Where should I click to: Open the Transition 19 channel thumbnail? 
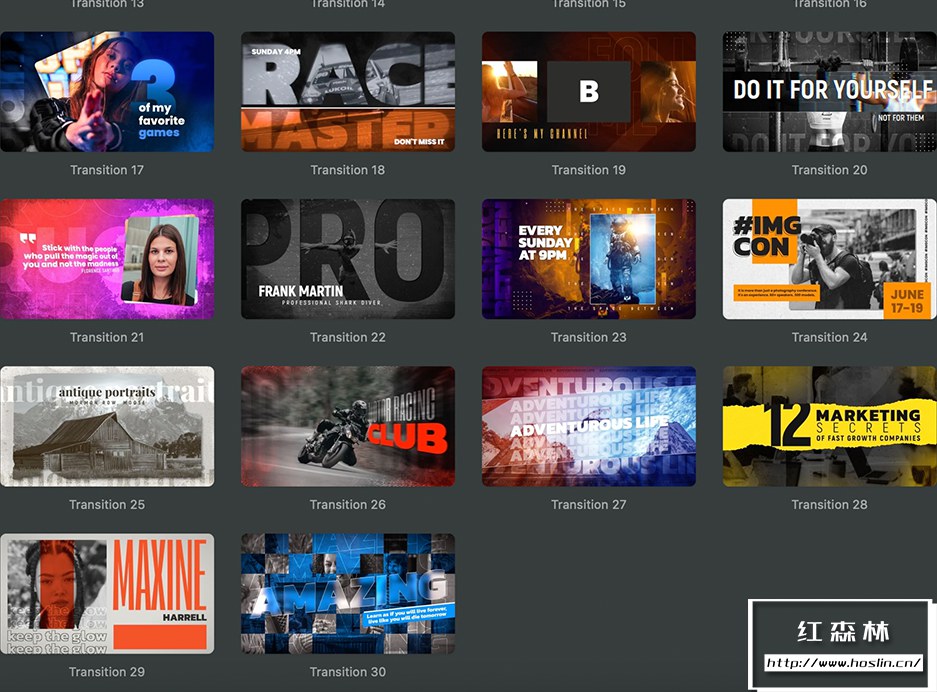click(x=589, y=91)
